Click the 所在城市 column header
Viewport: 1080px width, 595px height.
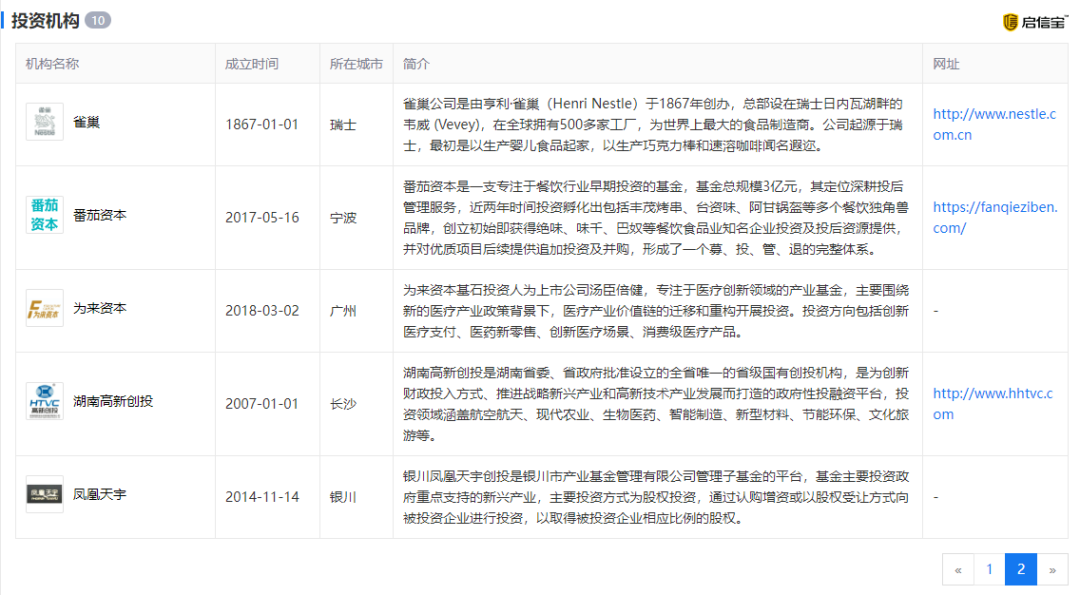[x=356, y=64]
